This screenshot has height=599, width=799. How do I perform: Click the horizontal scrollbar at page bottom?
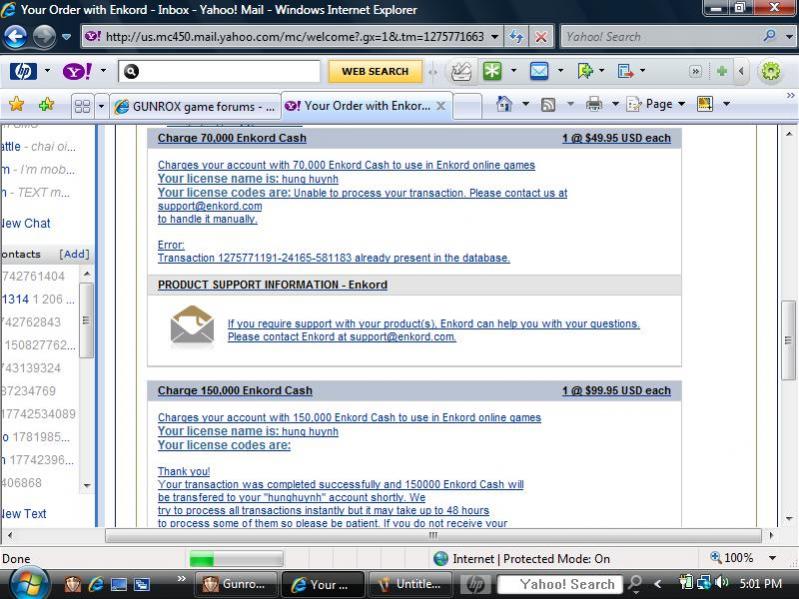pyautogui.click(x=432, y=536)
